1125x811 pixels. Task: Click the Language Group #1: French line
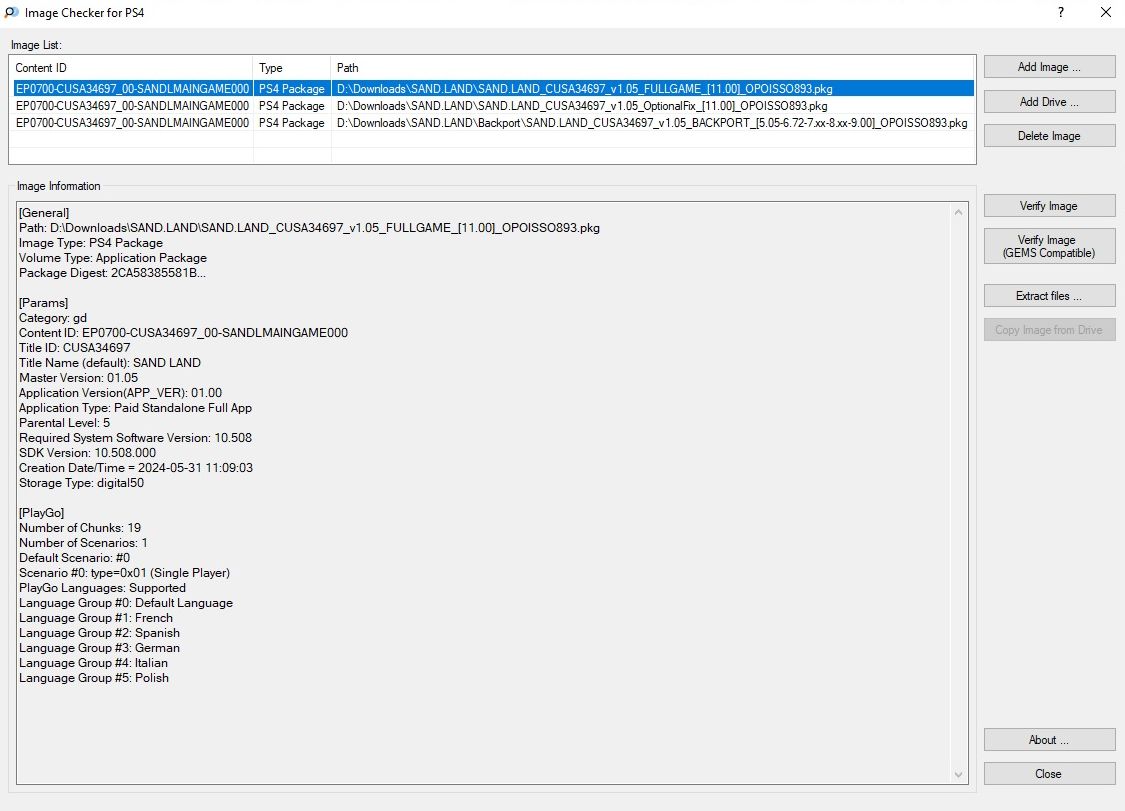(96, 618)
